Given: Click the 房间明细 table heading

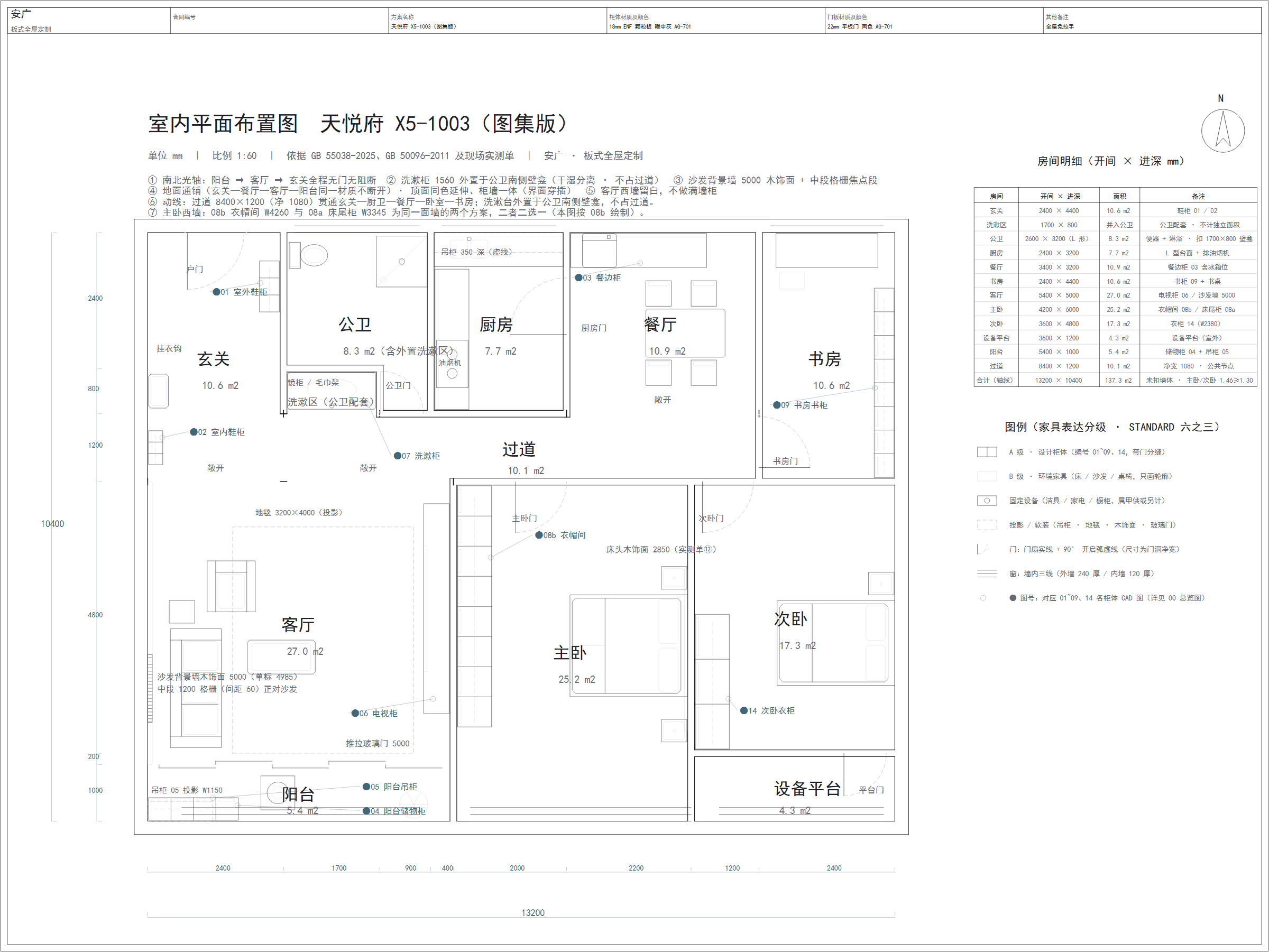Looking at the screenshot, I should tap(1111, 161).
